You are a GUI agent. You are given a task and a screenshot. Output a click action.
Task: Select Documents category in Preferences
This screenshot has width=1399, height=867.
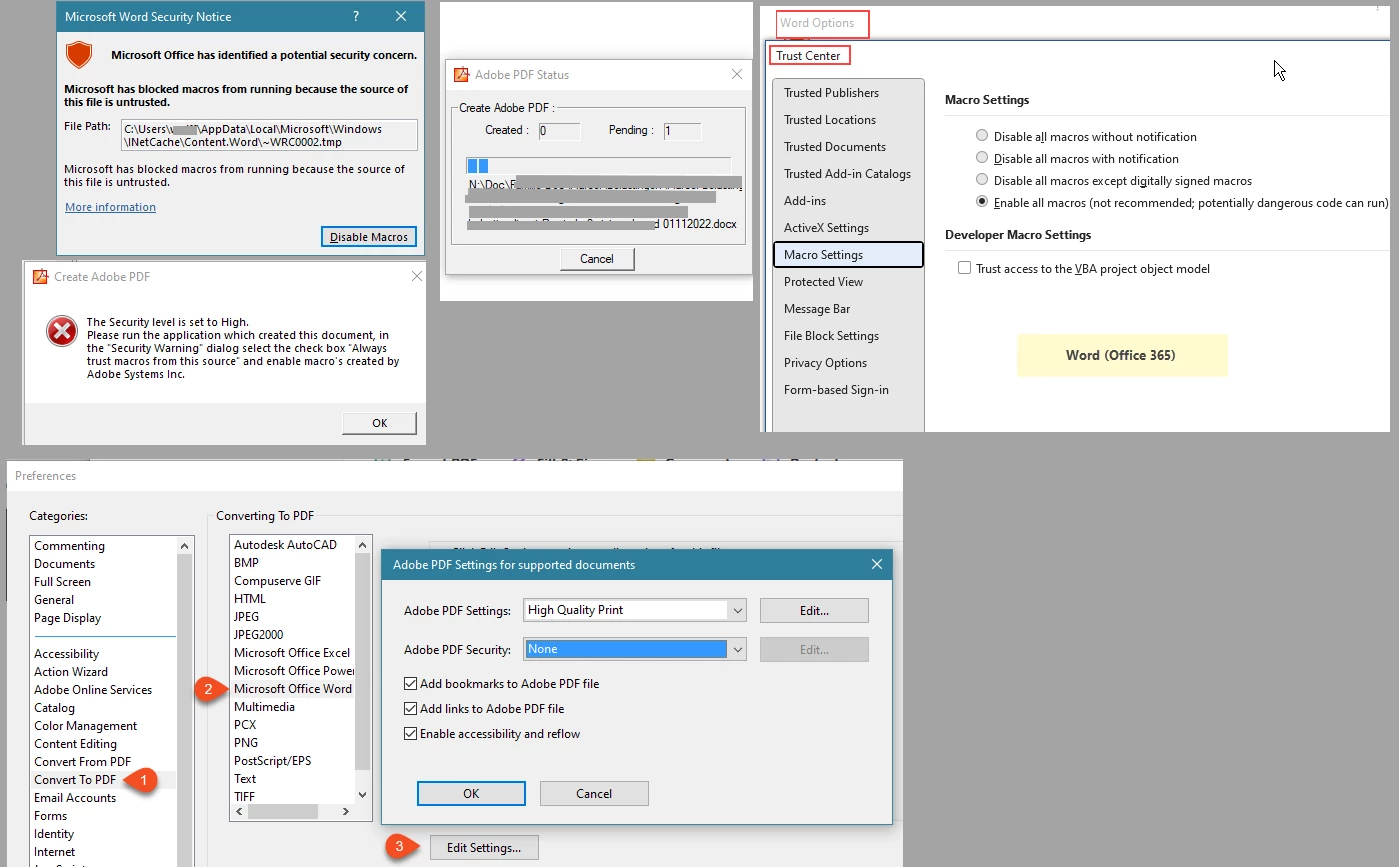[x=64, y=564]
